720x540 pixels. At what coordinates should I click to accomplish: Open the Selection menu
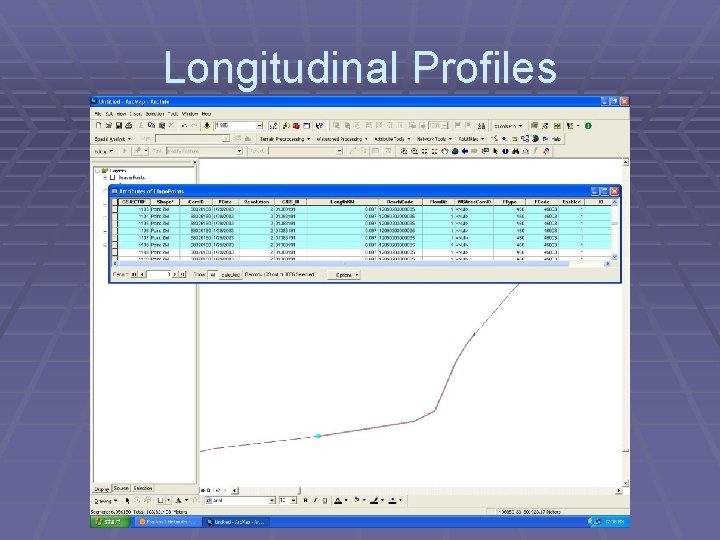pos(155,113)
